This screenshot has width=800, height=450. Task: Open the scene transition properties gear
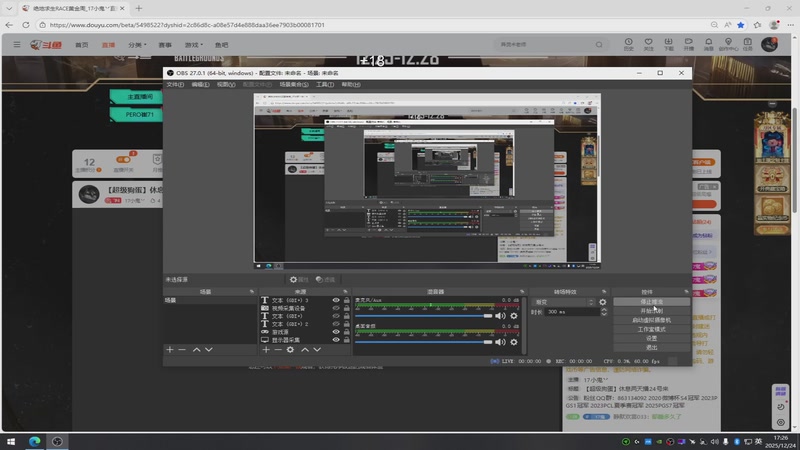603,302
